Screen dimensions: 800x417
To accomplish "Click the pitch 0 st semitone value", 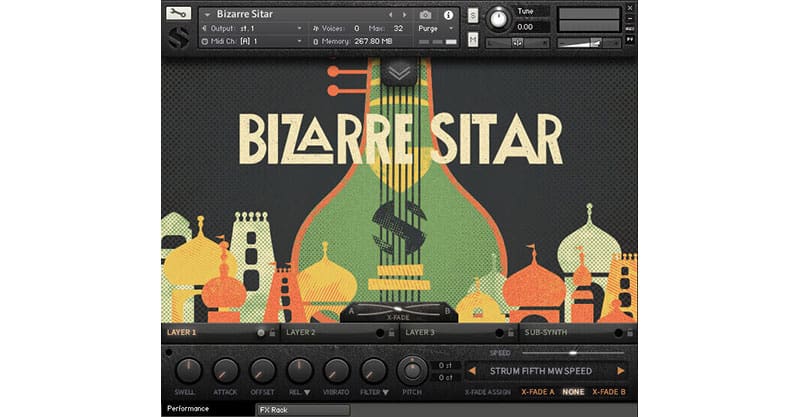I will 445,365.
